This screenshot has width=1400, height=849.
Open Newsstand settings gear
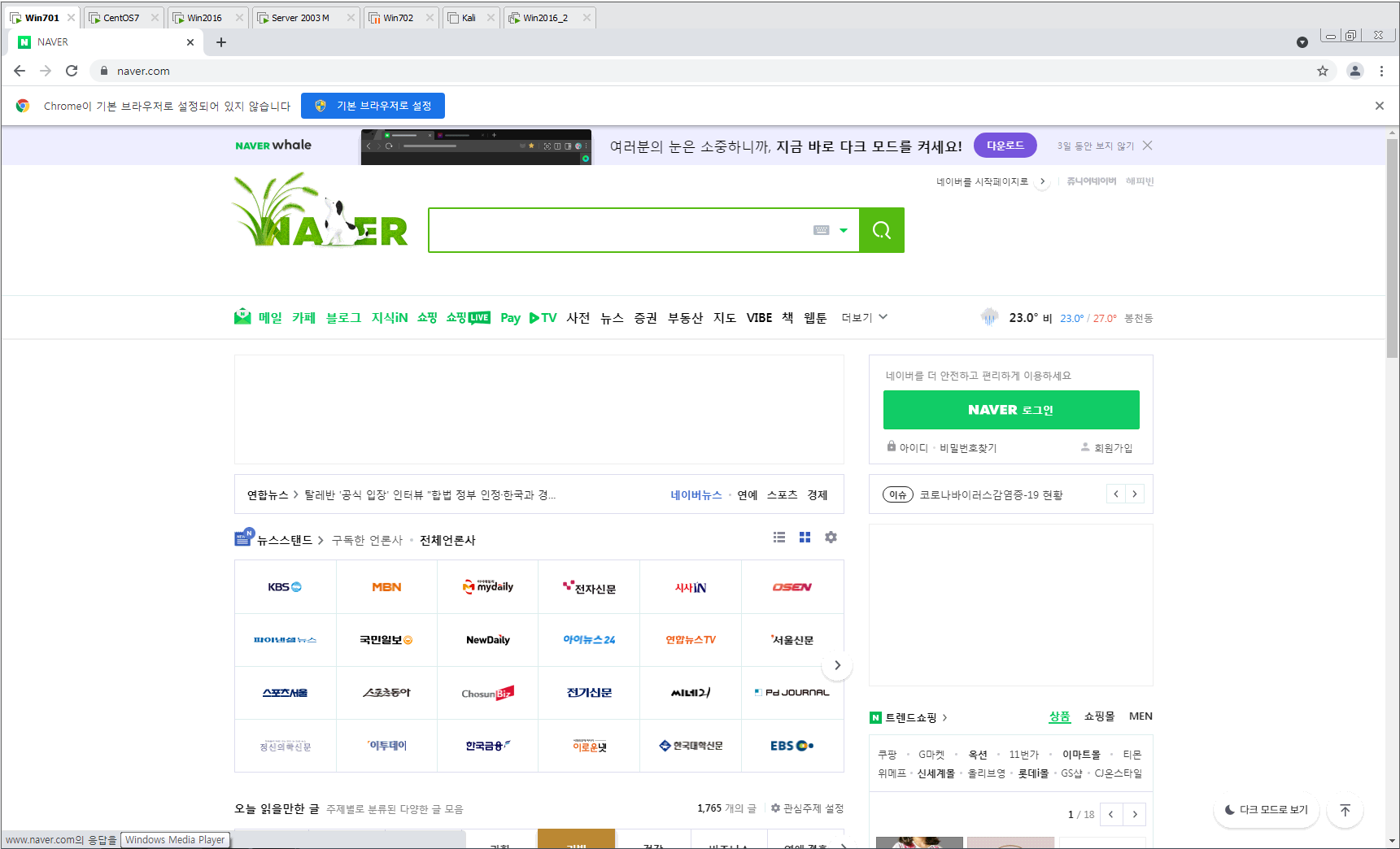click(831, 538)
